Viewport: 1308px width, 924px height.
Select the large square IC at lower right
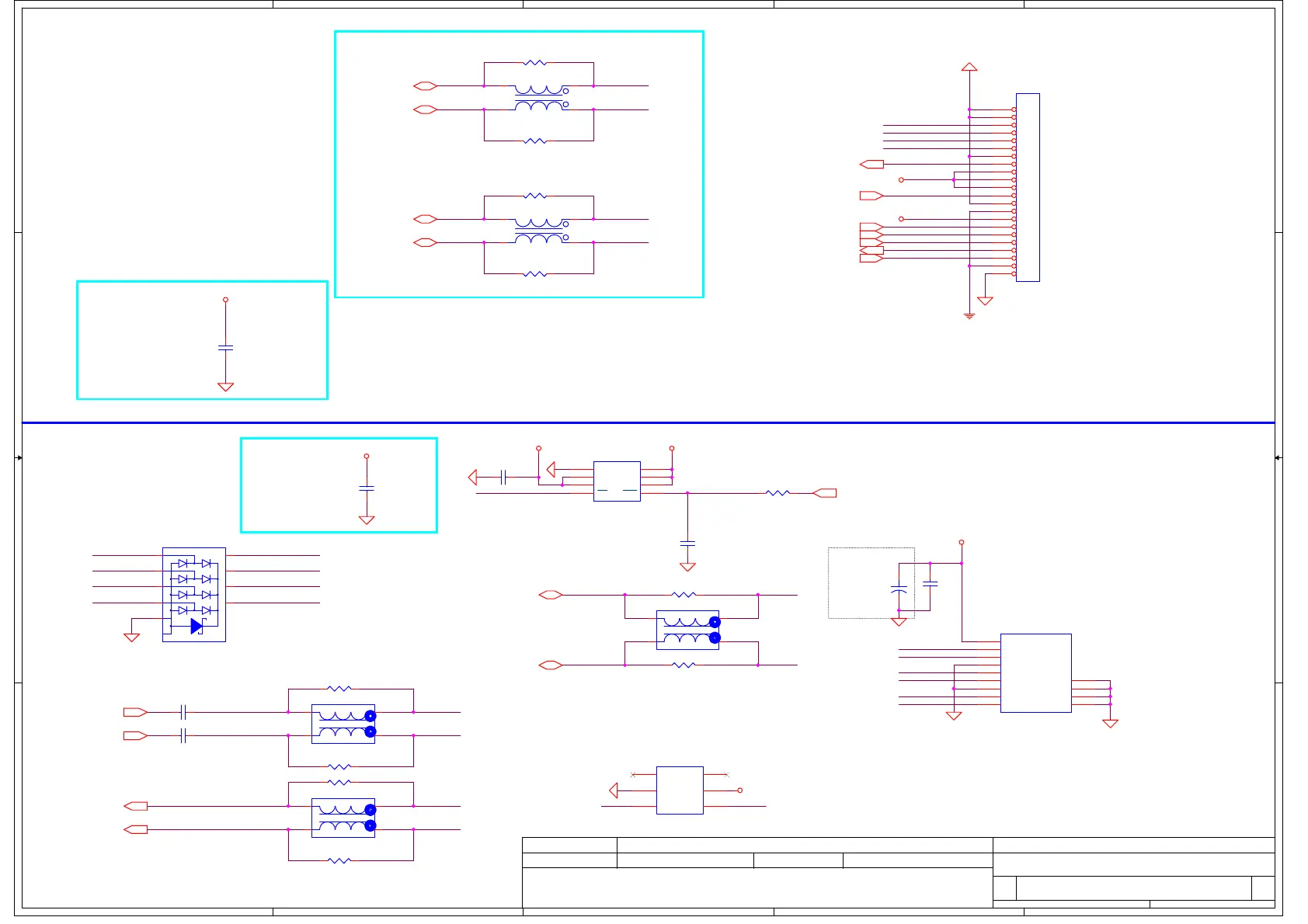point(1036,673)
